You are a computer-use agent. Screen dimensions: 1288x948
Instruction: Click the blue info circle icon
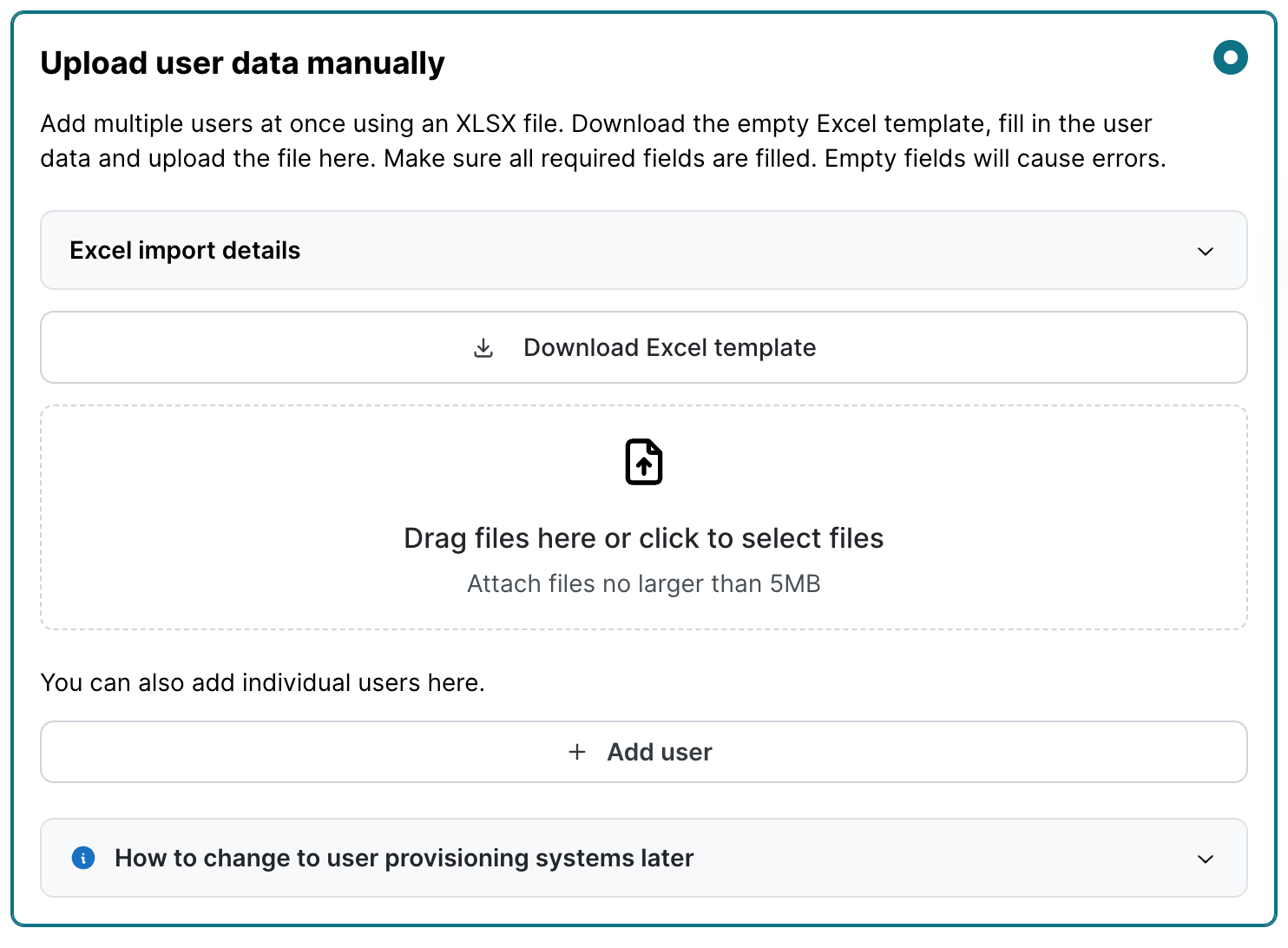(x=83, y=858)
